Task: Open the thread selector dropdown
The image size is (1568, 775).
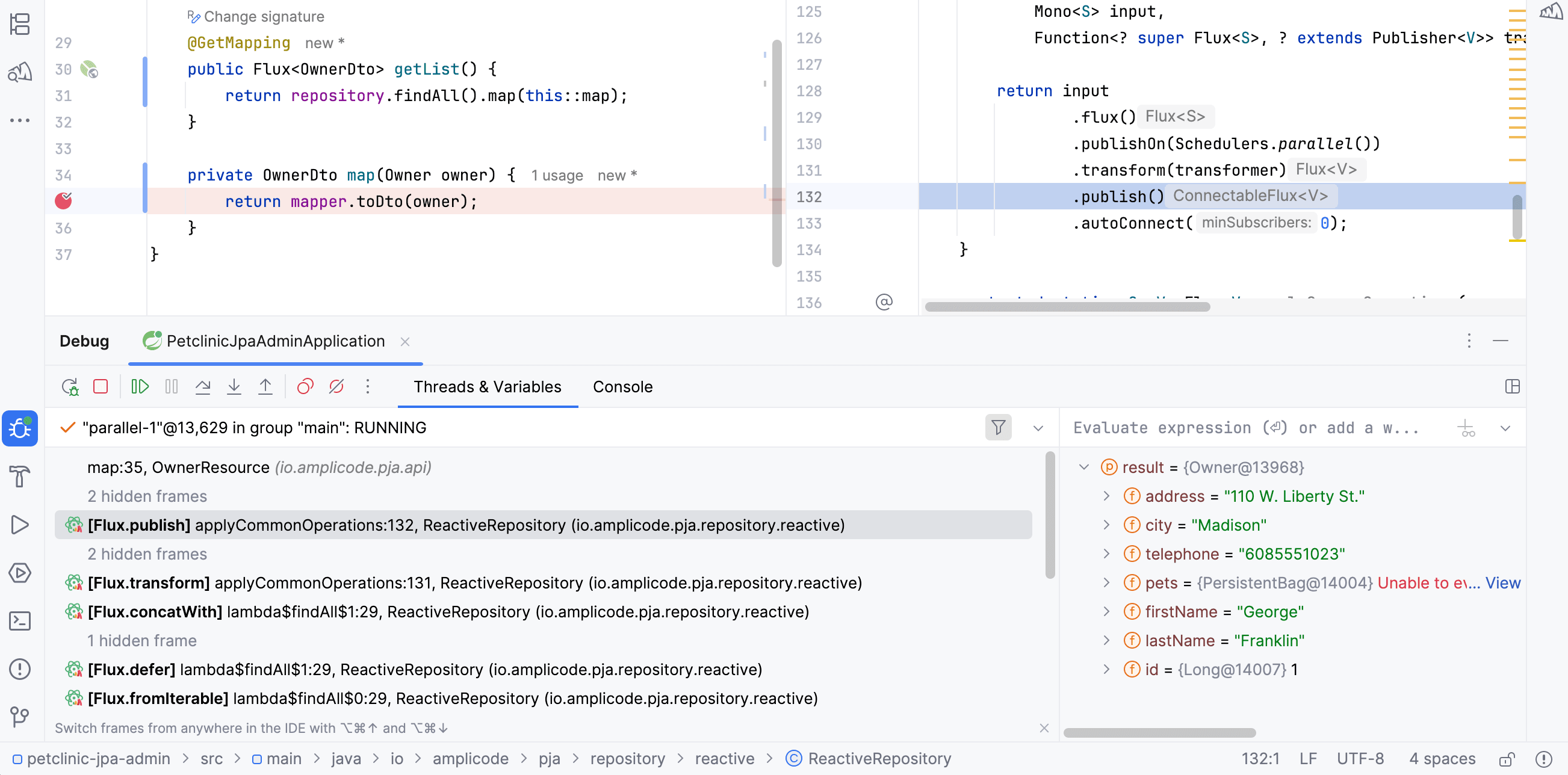Action: click(x=1038, y=428)
